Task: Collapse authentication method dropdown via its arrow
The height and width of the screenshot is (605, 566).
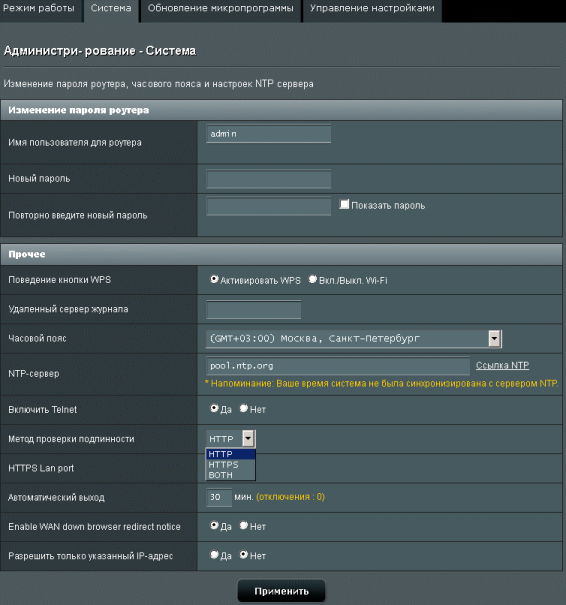Action: pos(248,439)
